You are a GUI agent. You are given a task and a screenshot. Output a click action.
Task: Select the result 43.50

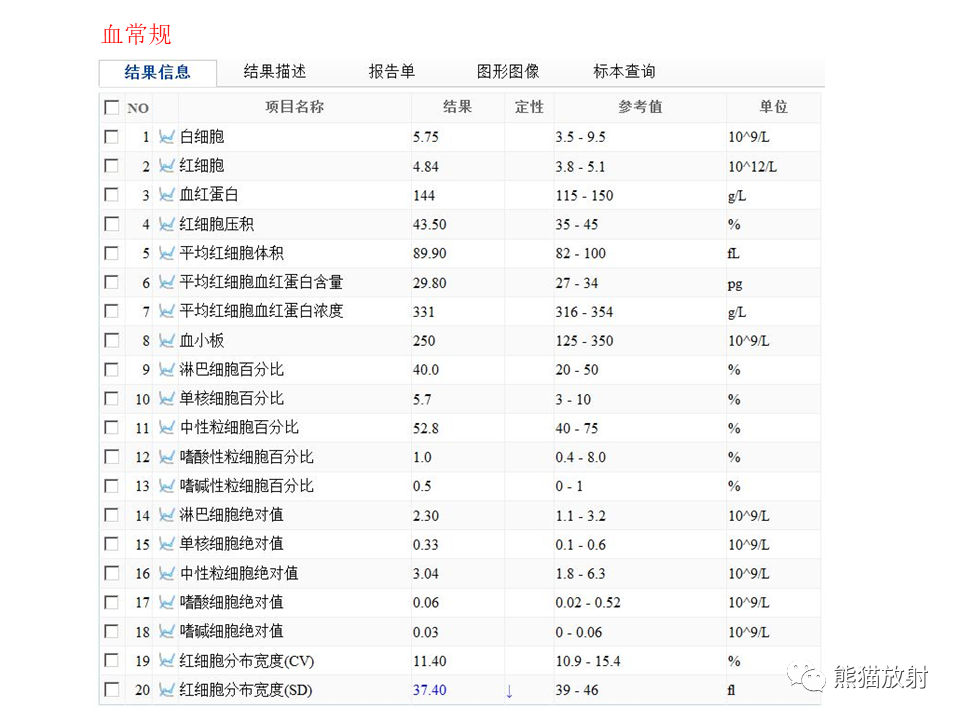point(429,225)
